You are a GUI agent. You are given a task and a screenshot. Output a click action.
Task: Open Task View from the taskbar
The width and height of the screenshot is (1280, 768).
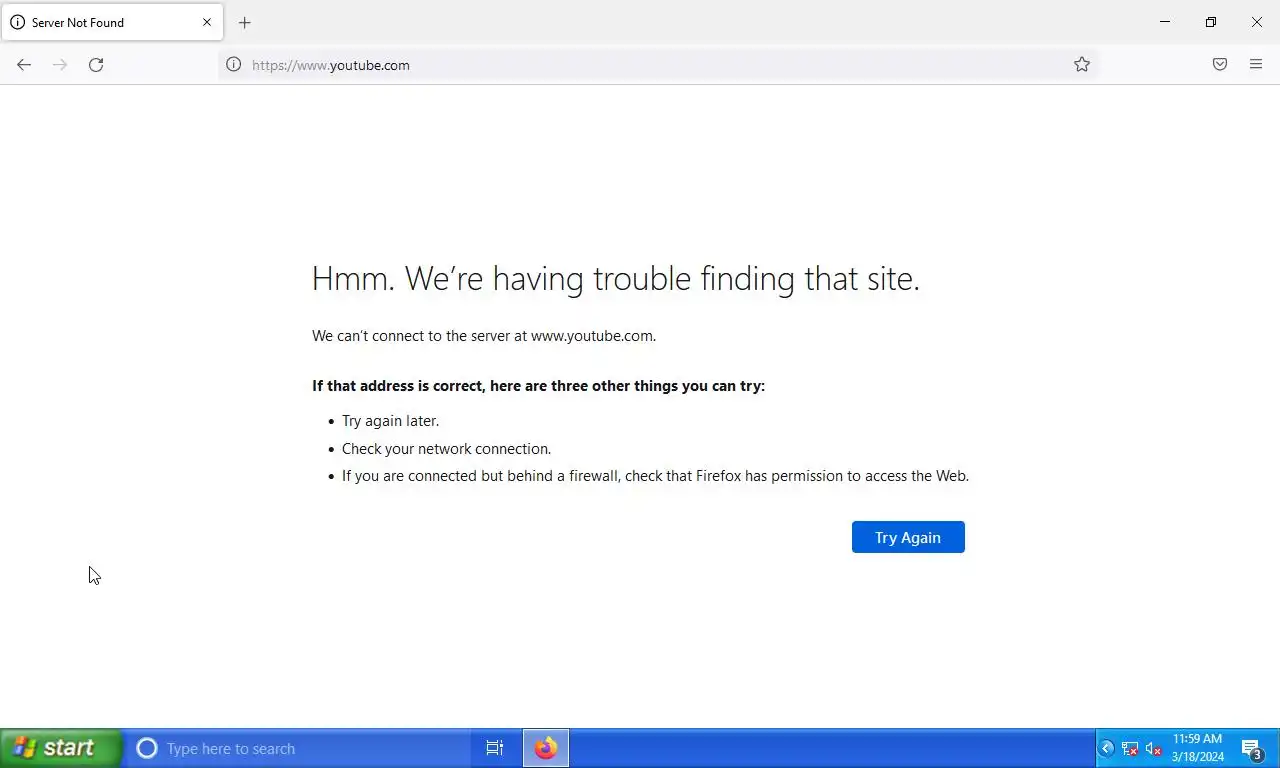pos(495,748)
